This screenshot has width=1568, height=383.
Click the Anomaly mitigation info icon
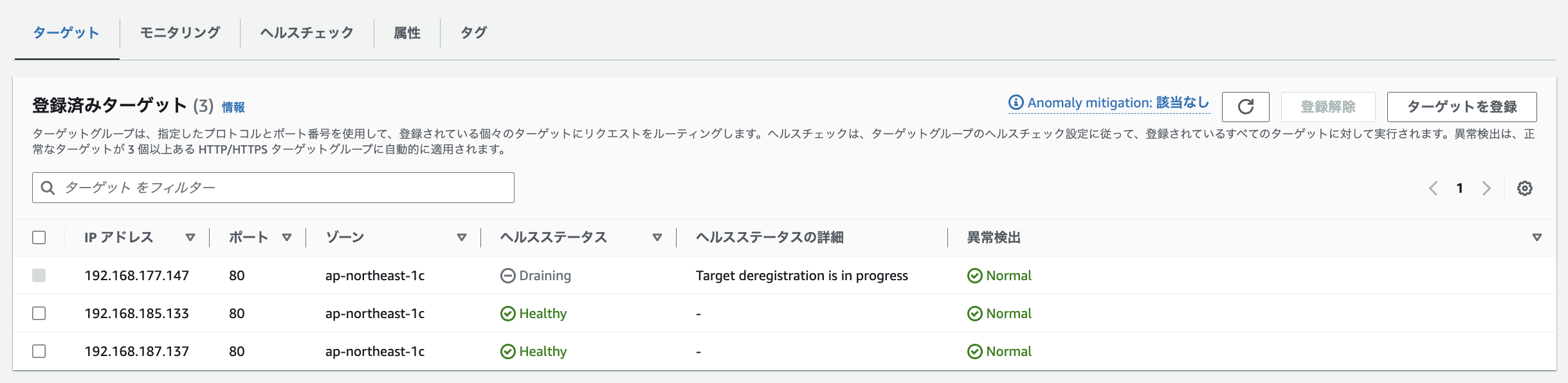pyautogui.click(x=1015, y=102)
